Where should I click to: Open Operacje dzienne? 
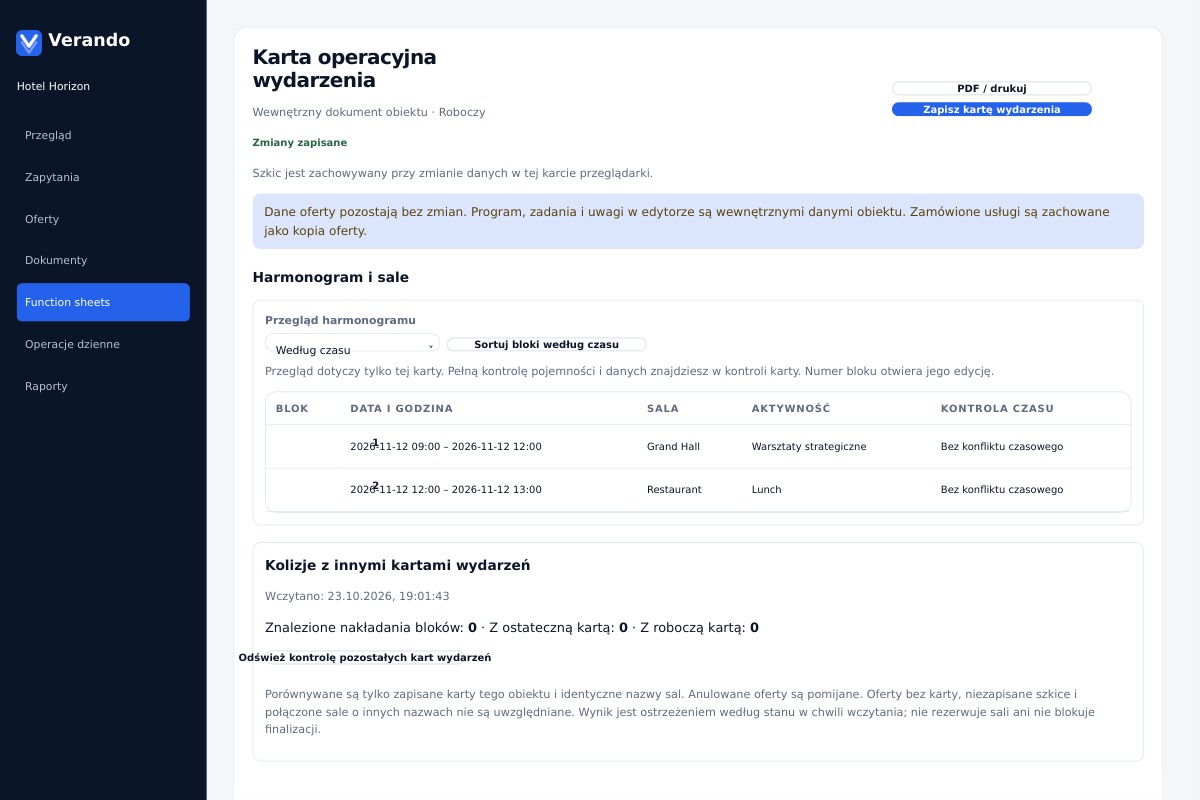click(103, 344)
